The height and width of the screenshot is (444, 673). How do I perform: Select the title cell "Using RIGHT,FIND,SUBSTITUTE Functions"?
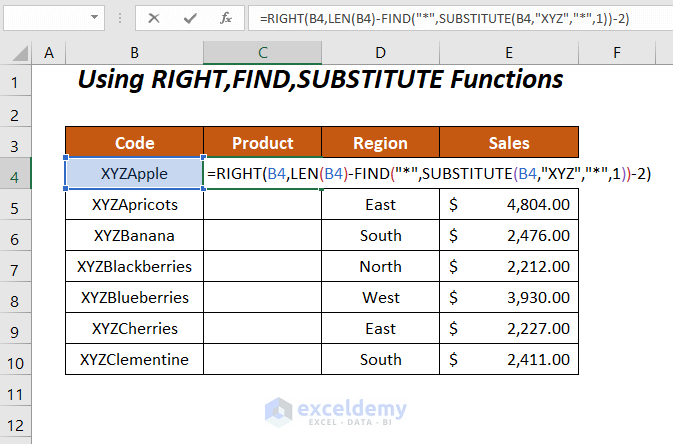[x=320, y=80]
